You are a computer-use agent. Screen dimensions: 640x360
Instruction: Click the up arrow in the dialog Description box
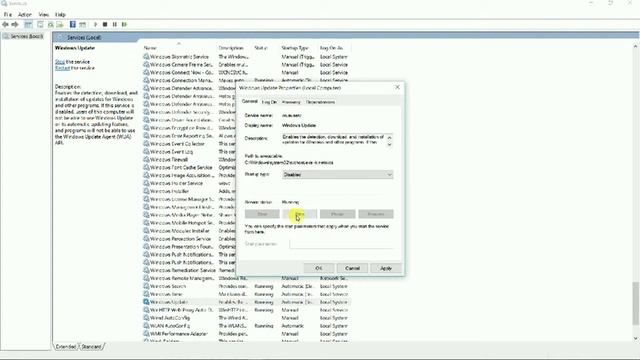(389, 138)
